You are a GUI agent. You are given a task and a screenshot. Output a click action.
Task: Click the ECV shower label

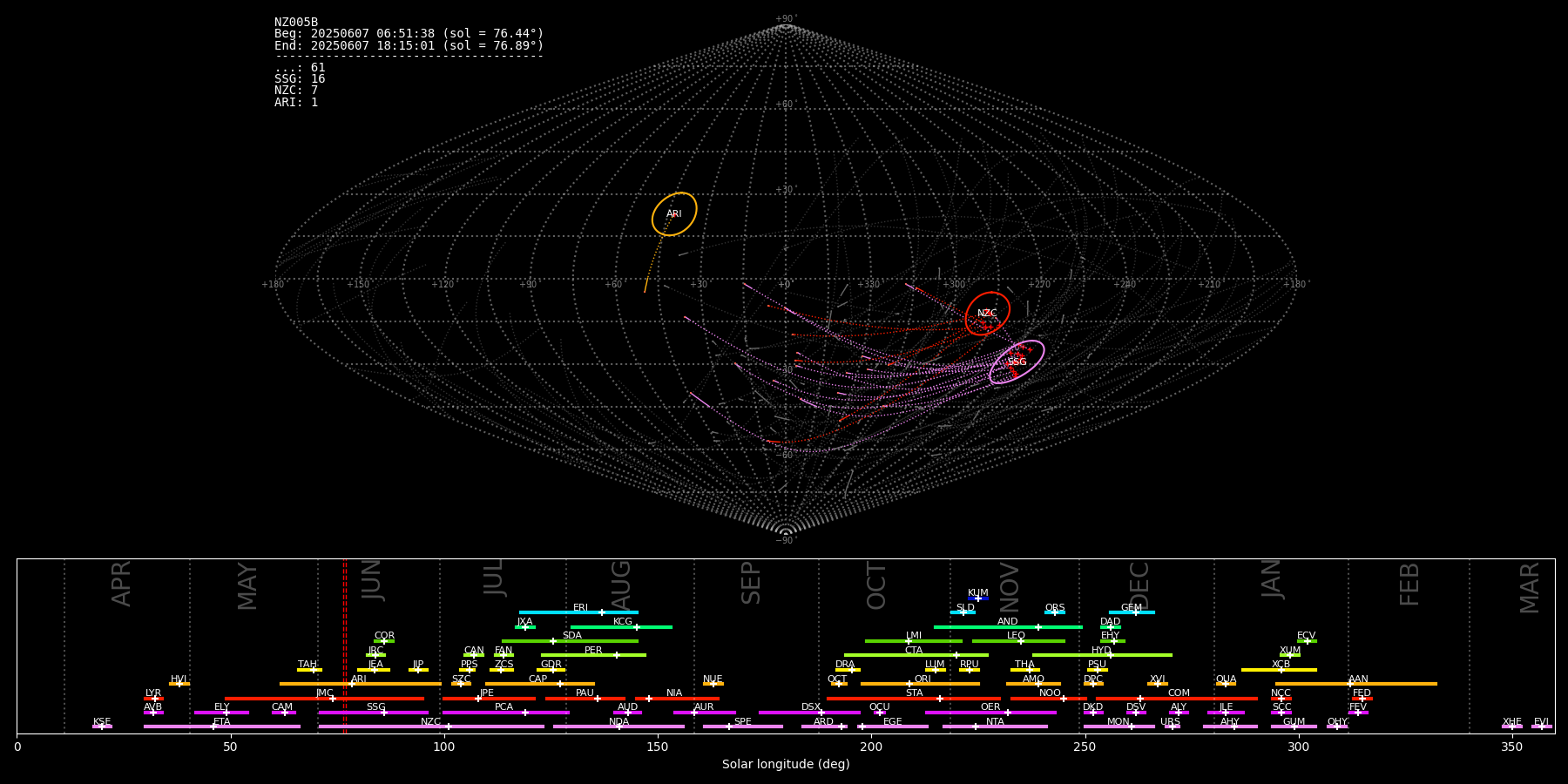point(1306,636)
